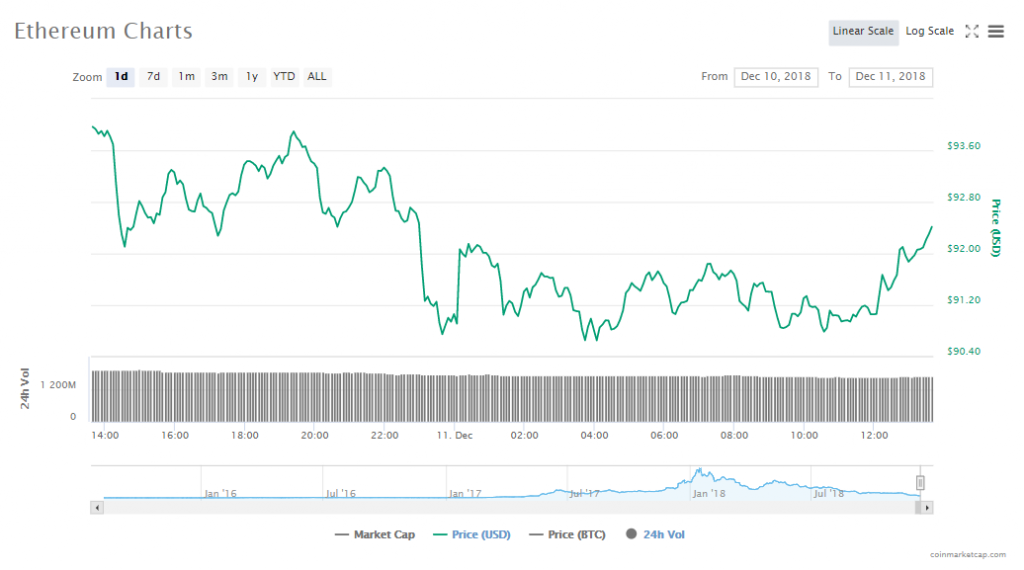Edit the To date field
Viewport: 1024px width, 570px height.
point(890,77)
